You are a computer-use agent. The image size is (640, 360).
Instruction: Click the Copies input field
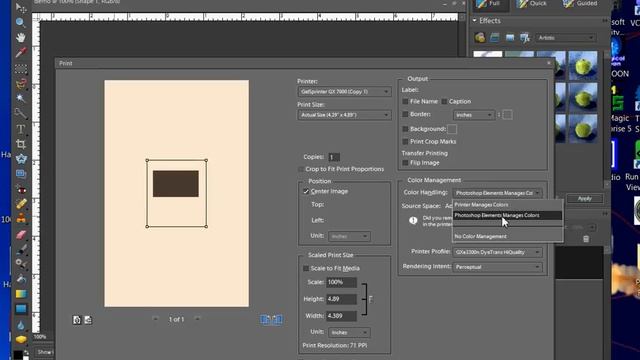(334, 157)
